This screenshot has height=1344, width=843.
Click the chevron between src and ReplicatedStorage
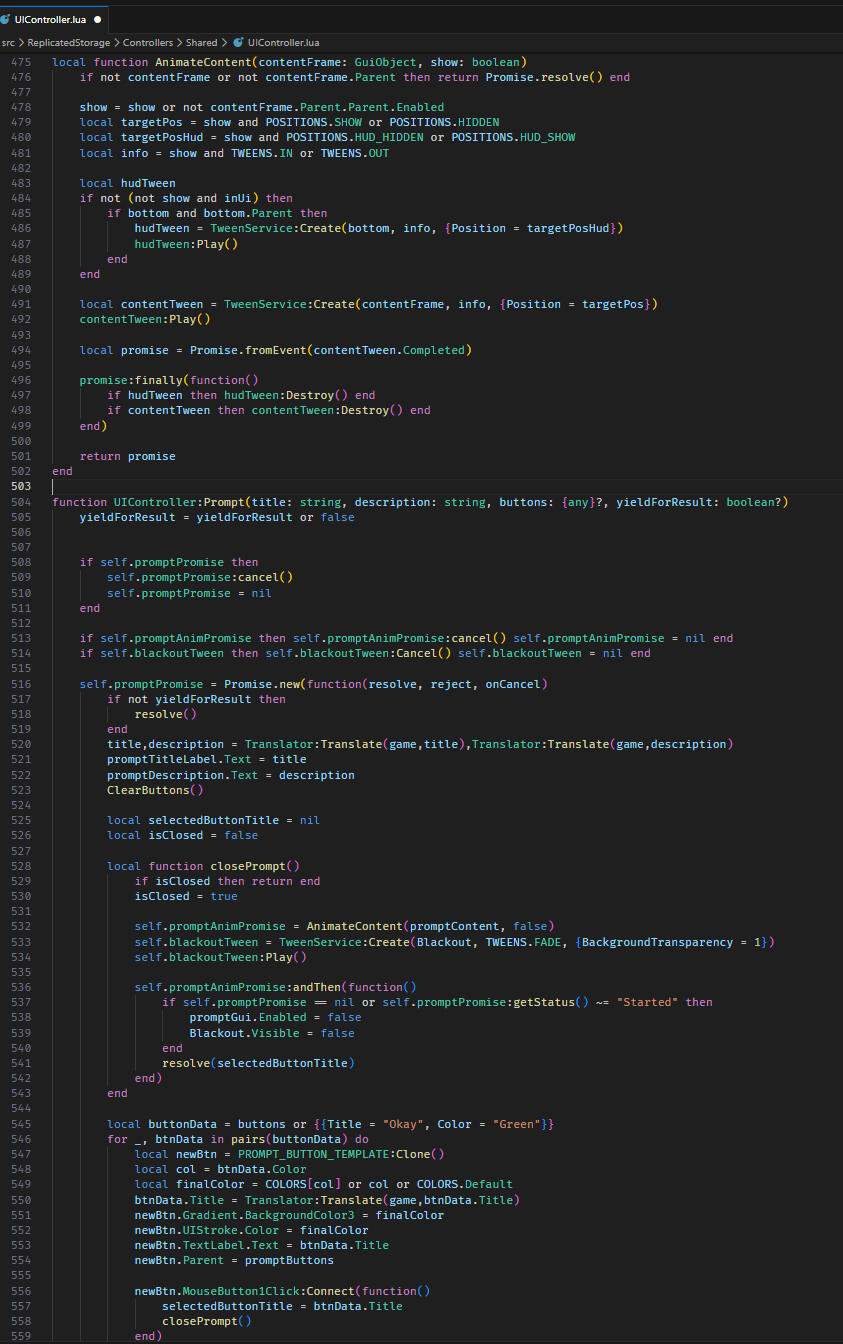click(22, 43)
